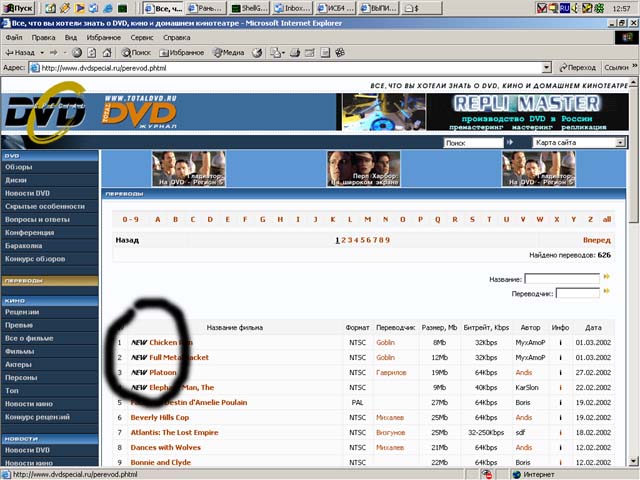The image size is (640, 480).
Task: Go to the home page via Home icon
Action: tap(107, 52)
